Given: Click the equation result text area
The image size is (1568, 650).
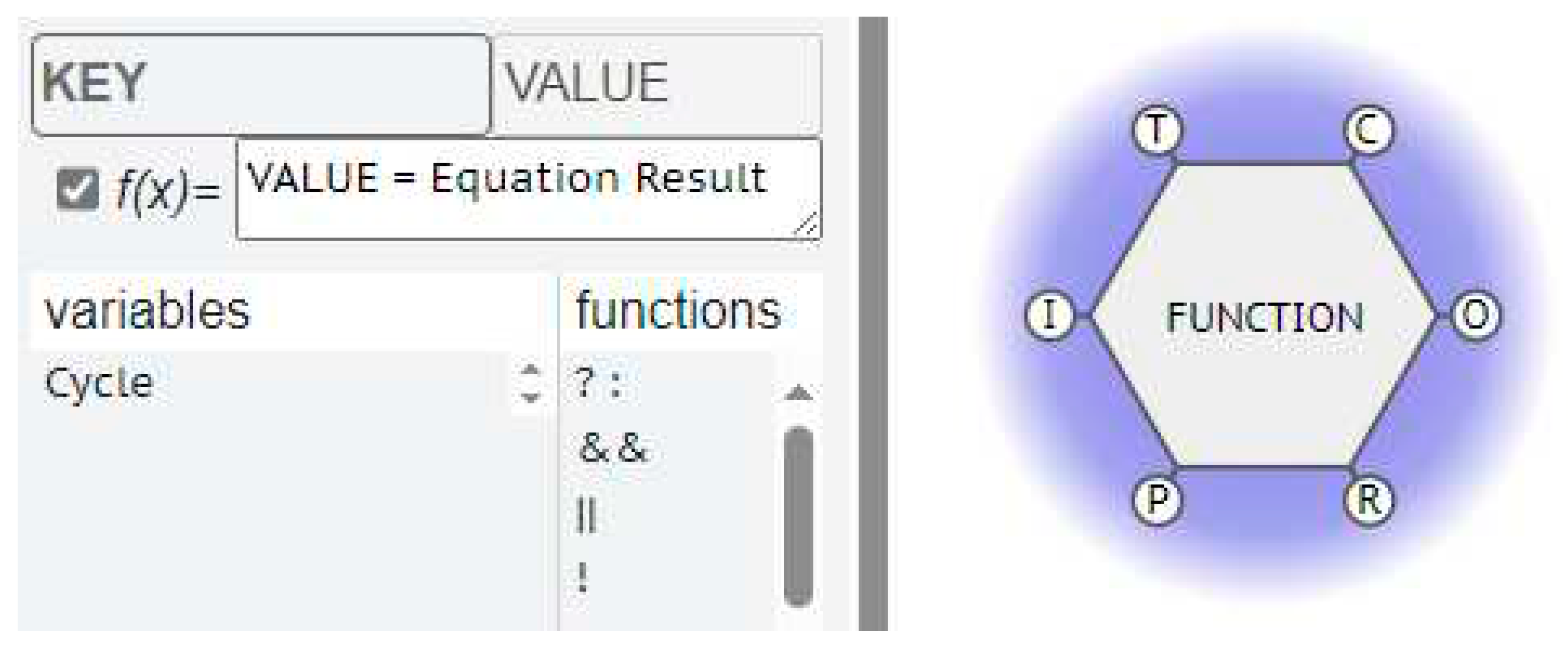Looking at the screenshot, I should [528, 189].
